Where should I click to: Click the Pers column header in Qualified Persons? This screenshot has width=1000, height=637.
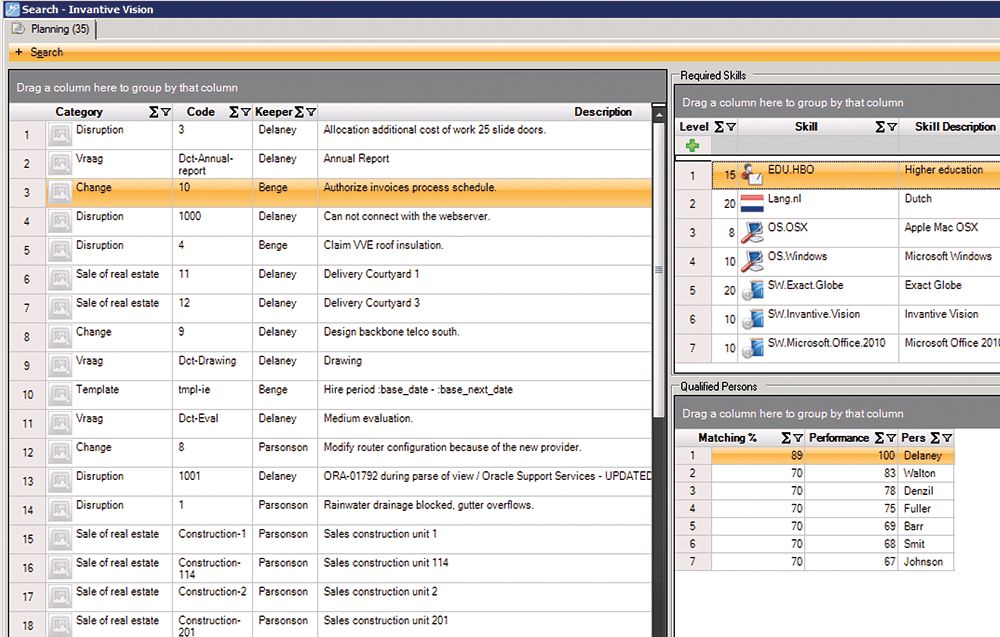[912, 437]
